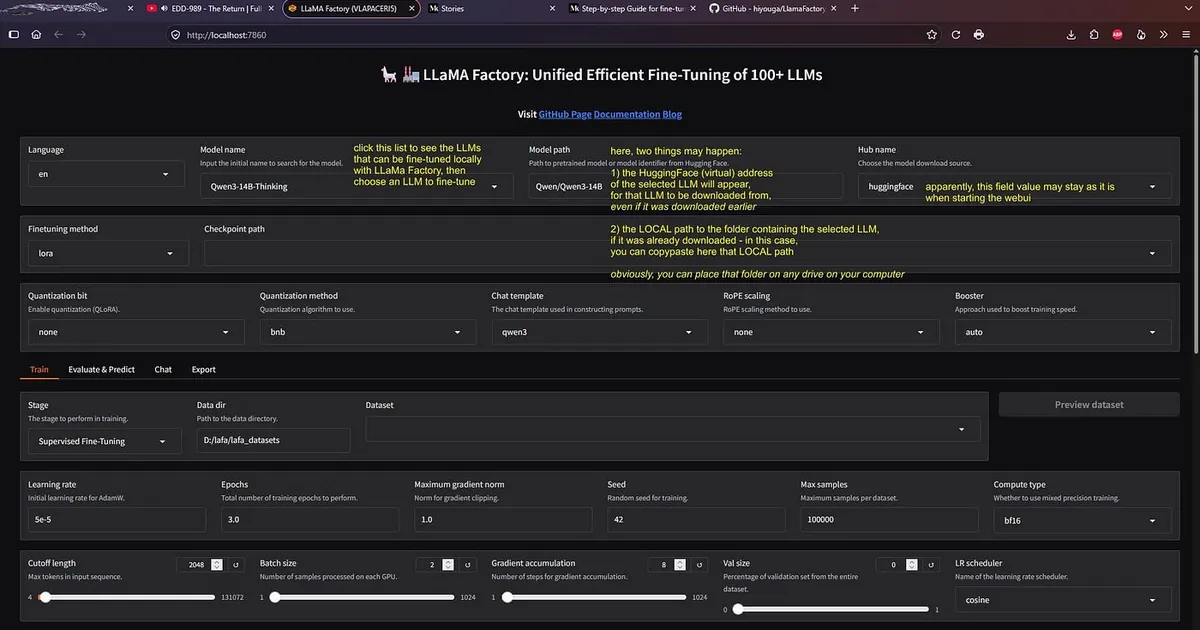Reset Gradient accumulation to default

point(700,565)
